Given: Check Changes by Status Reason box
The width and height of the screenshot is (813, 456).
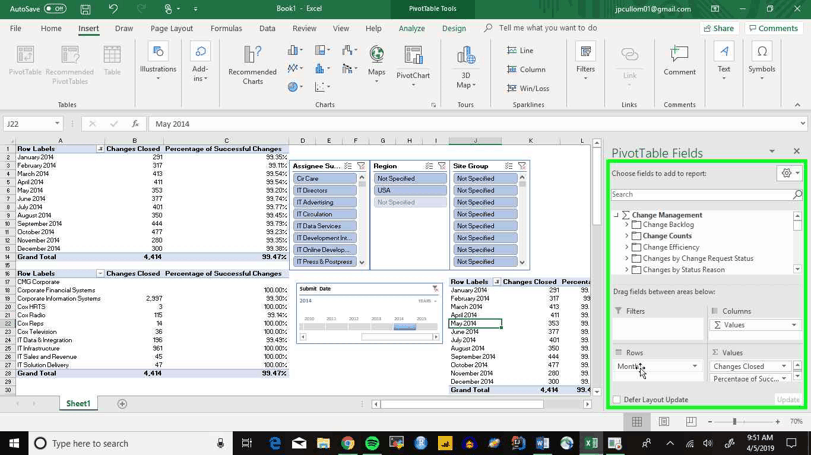Looking at the screenshot, I should 636,270.
